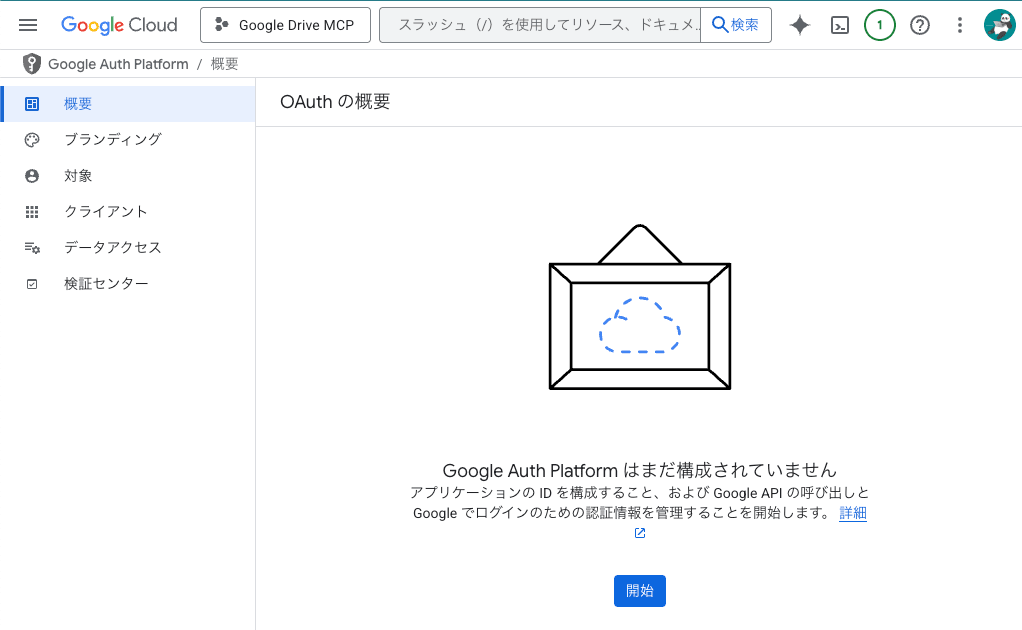Open the Google Drive MCP project picker
1022x630 pixels.
pyautogui.click(x=285, y=25)
